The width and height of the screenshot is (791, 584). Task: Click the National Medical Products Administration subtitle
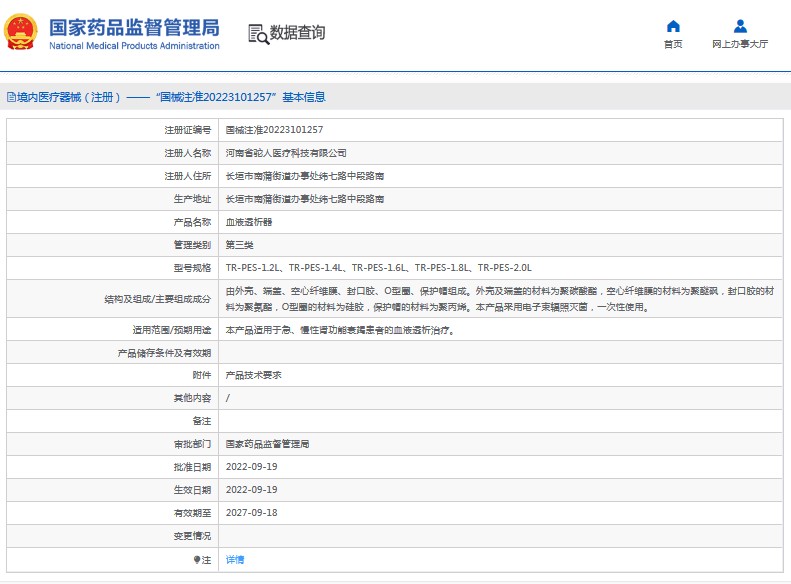click(134, 46)
